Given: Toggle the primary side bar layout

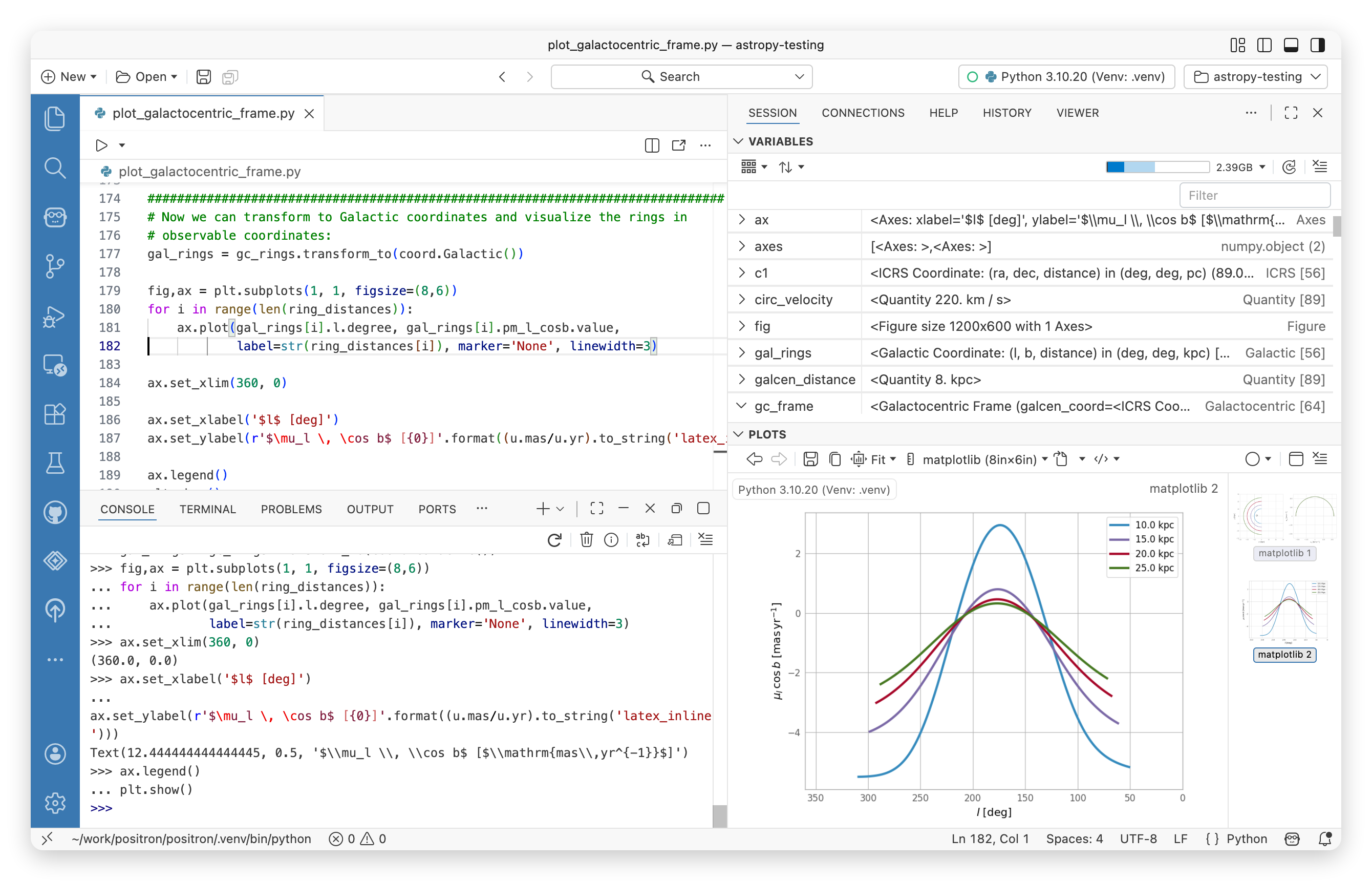Looking at the screenshot, I should [x=1264, y=45].
